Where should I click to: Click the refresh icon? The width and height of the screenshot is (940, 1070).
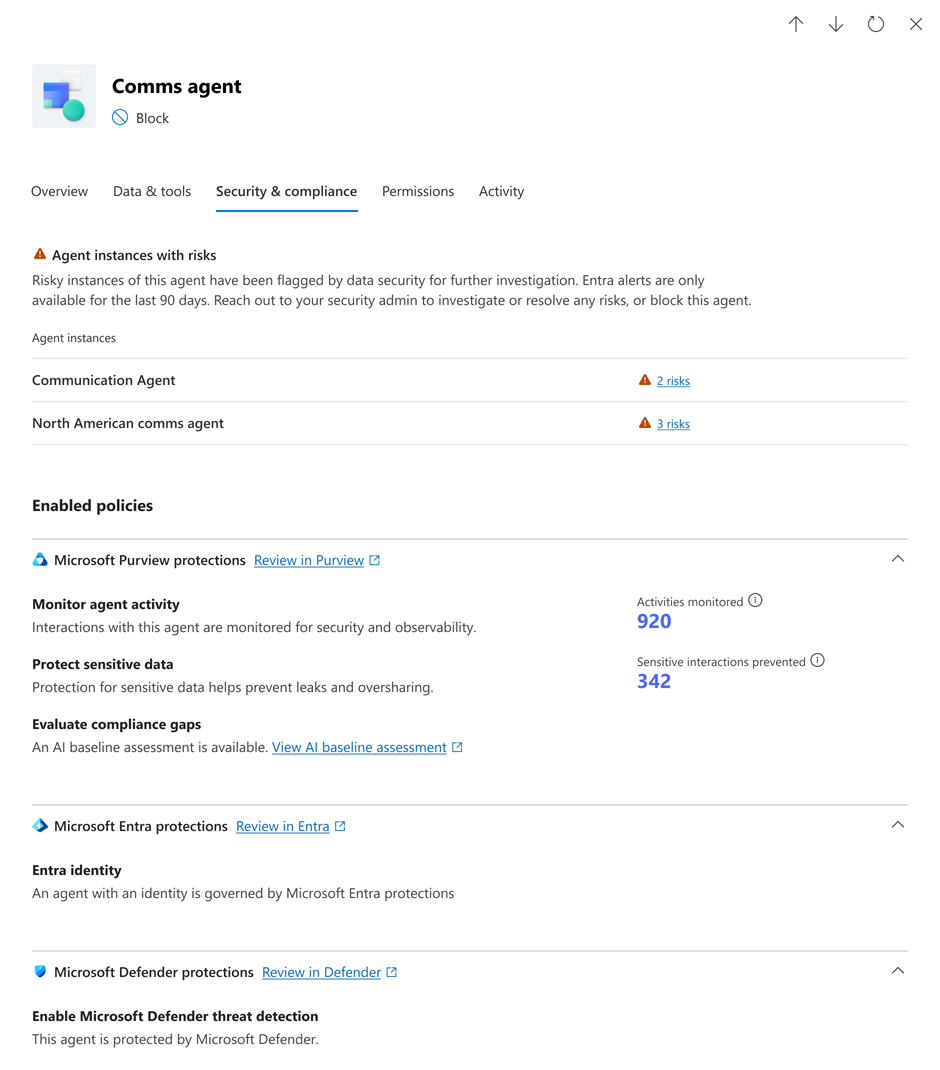point(876,24)
